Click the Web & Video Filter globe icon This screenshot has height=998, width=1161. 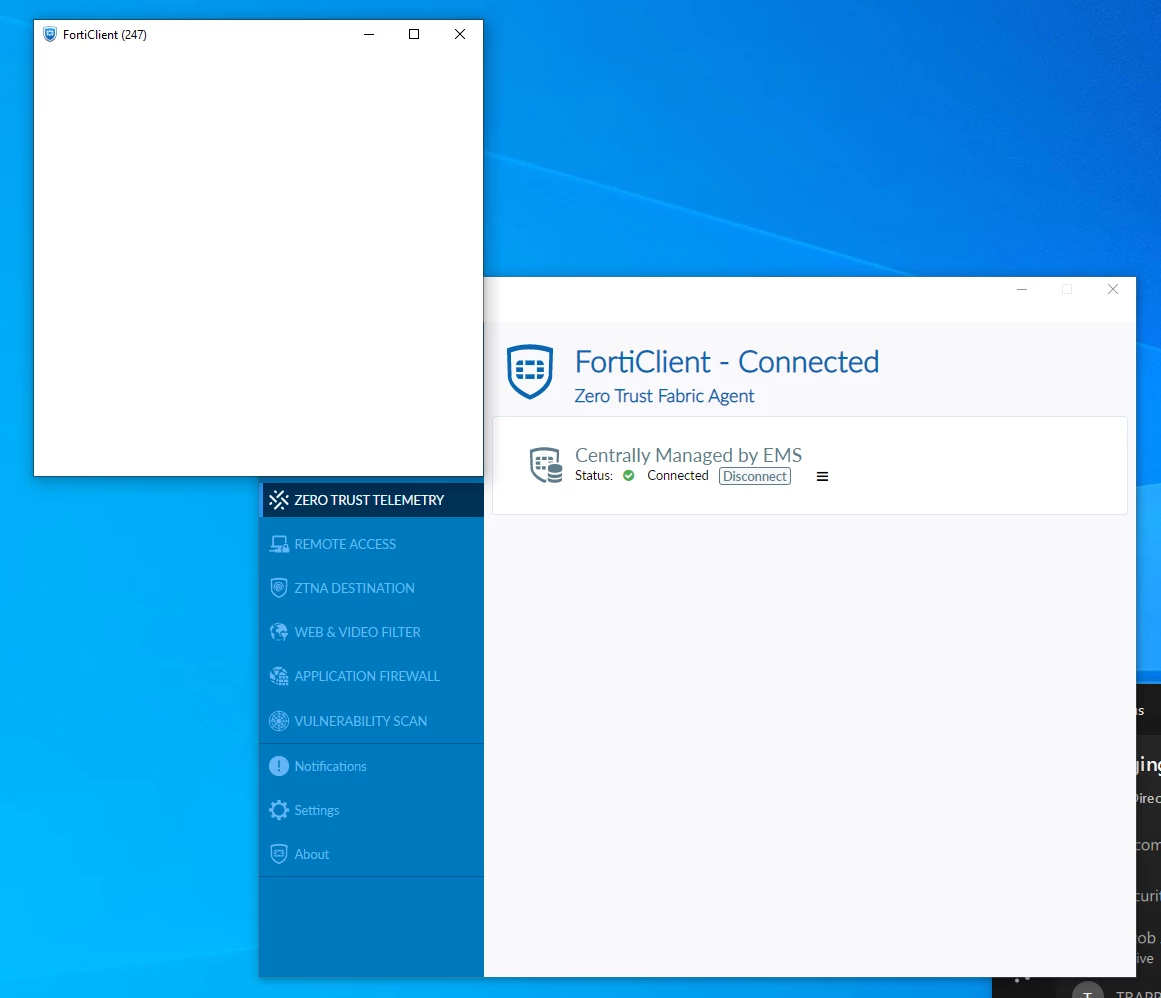coord(278,632)
